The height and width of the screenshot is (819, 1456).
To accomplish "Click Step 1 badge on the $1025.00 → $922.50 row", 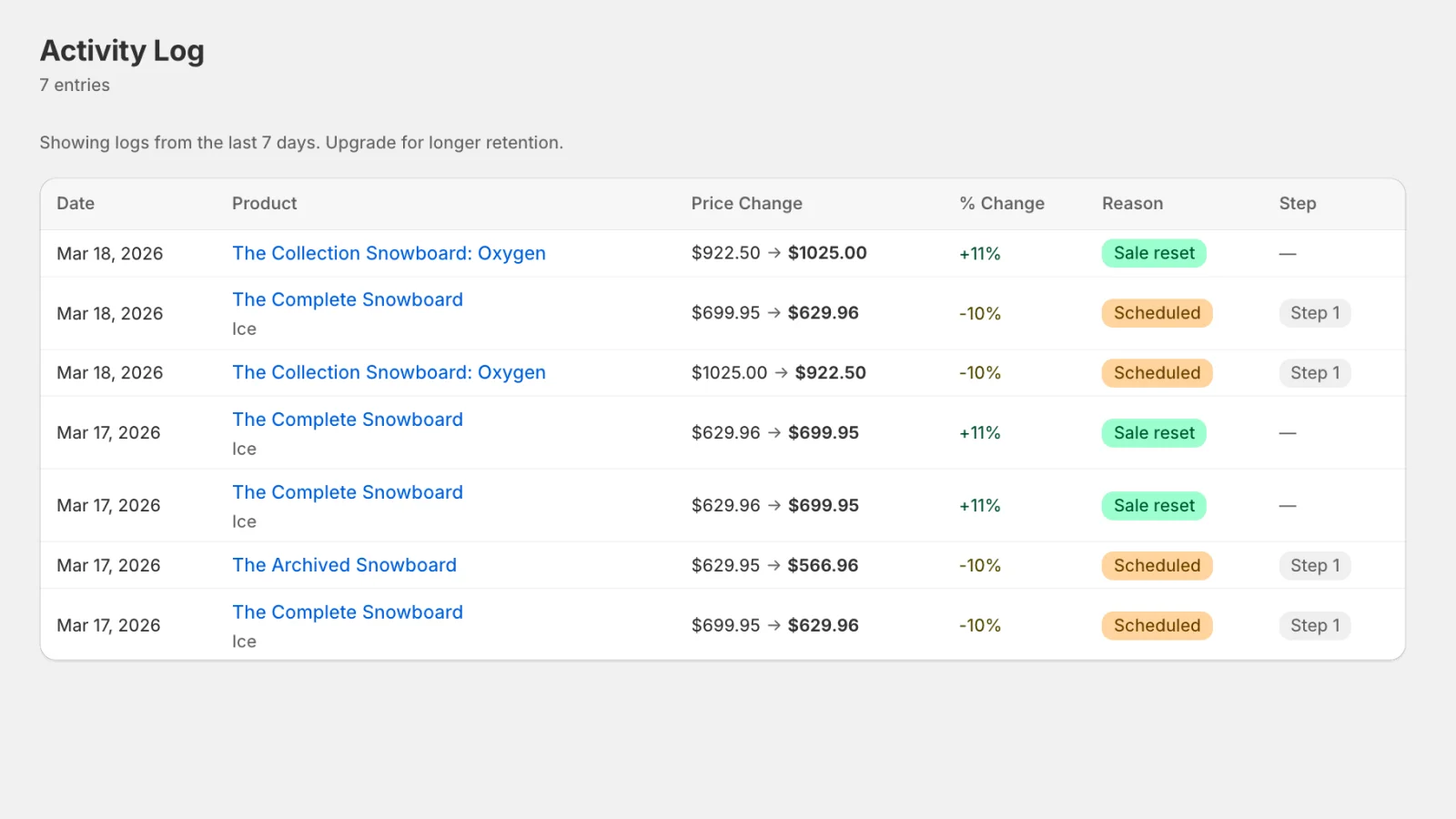I will click(1314, 373).
